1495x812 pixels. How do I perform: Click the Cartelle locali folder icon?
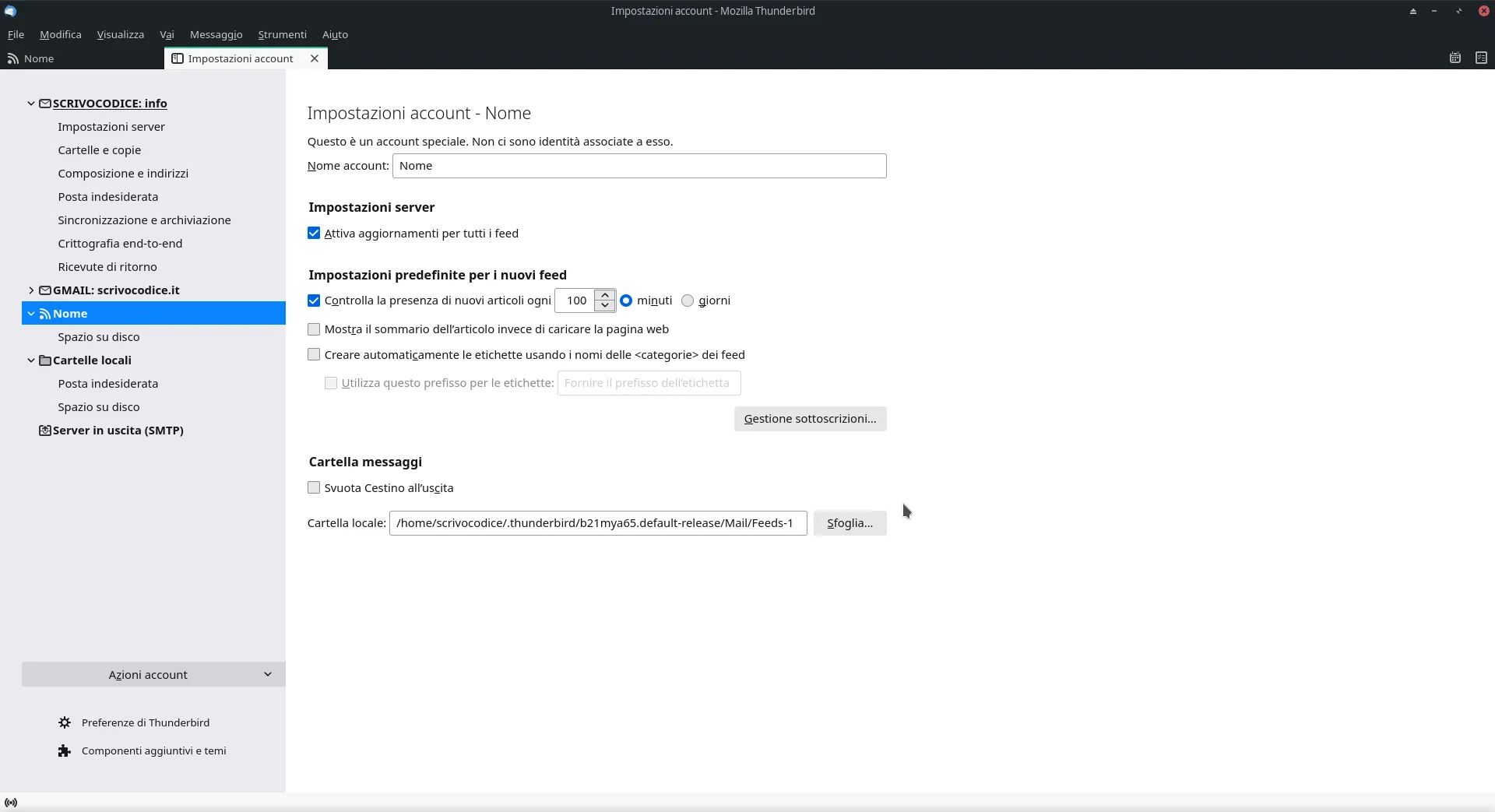(x=45, y=360)
